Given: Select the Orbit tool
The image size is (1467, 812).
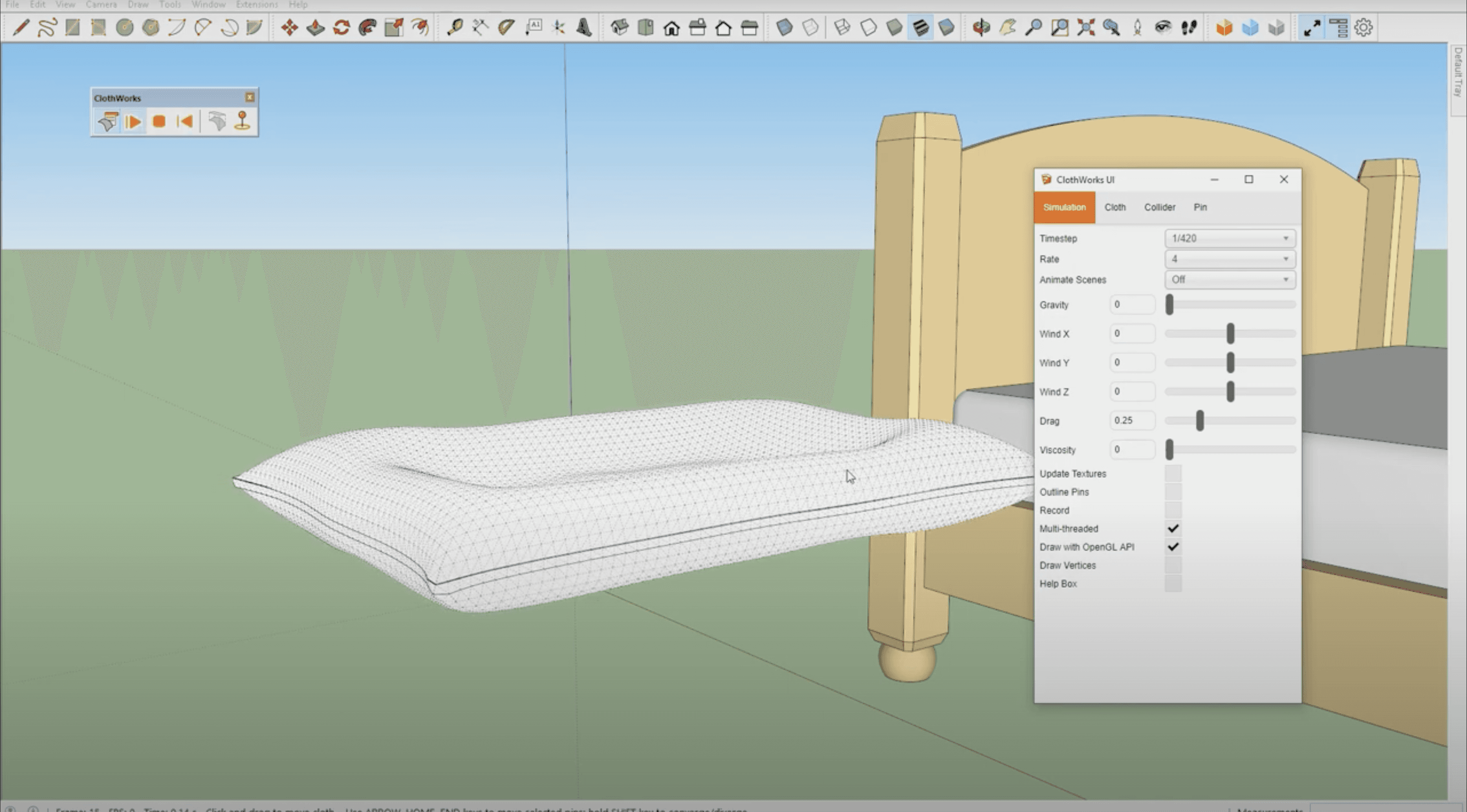Looking at the screenshot, I should coord(981,27).
